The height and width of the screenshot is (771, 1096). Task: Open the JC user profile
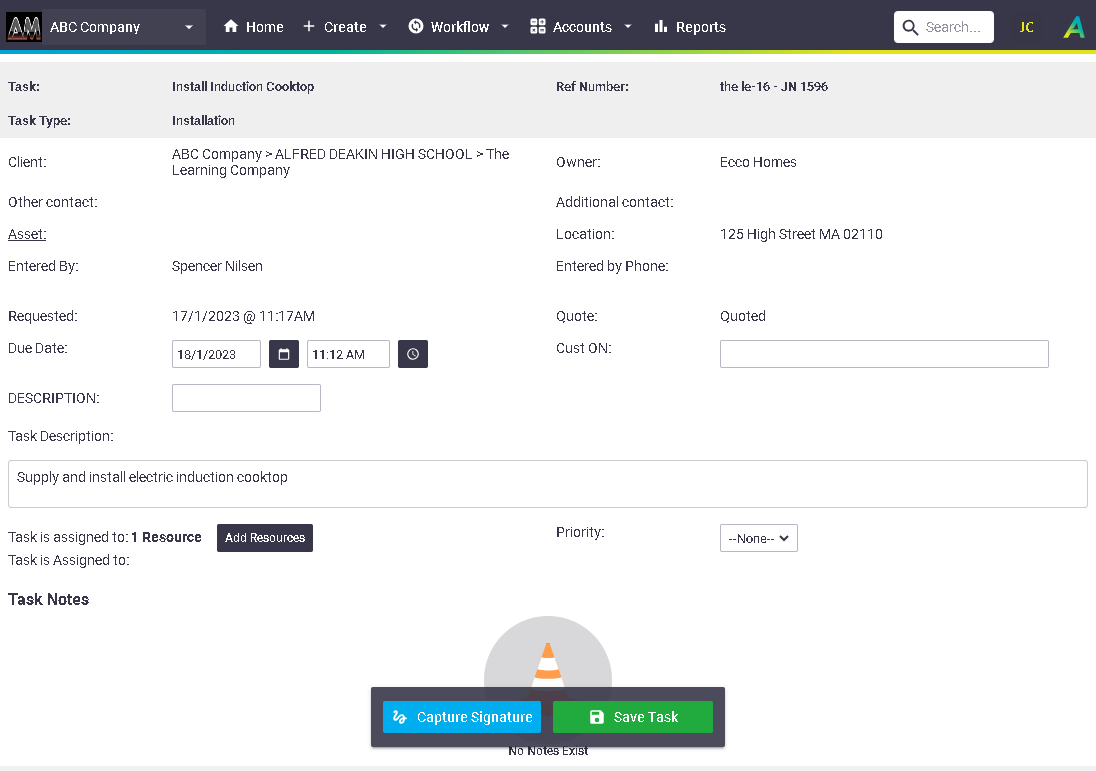(x=1026, y=27)
